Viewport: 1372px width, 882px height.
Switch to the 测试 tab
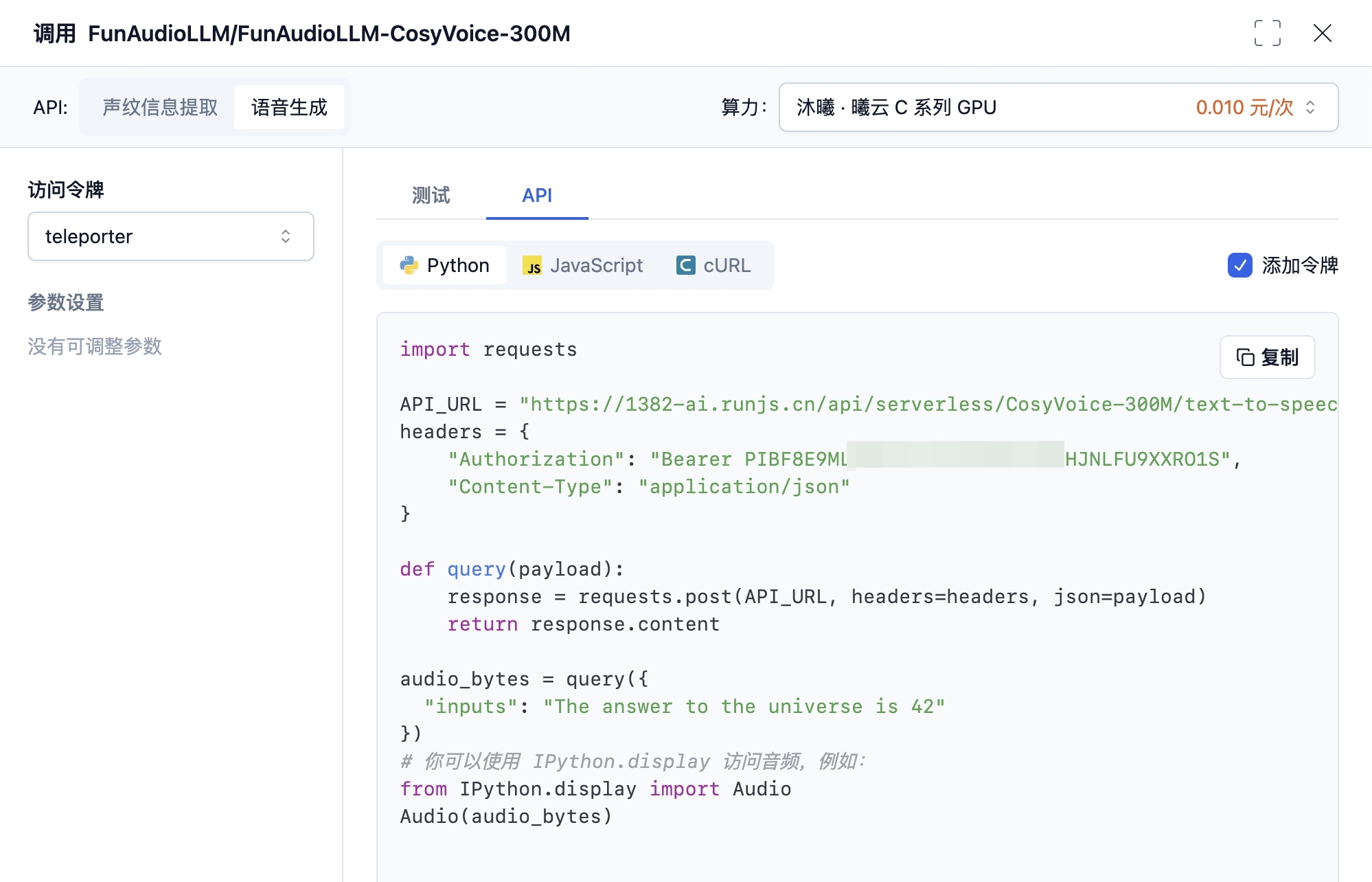pos(431,195)
